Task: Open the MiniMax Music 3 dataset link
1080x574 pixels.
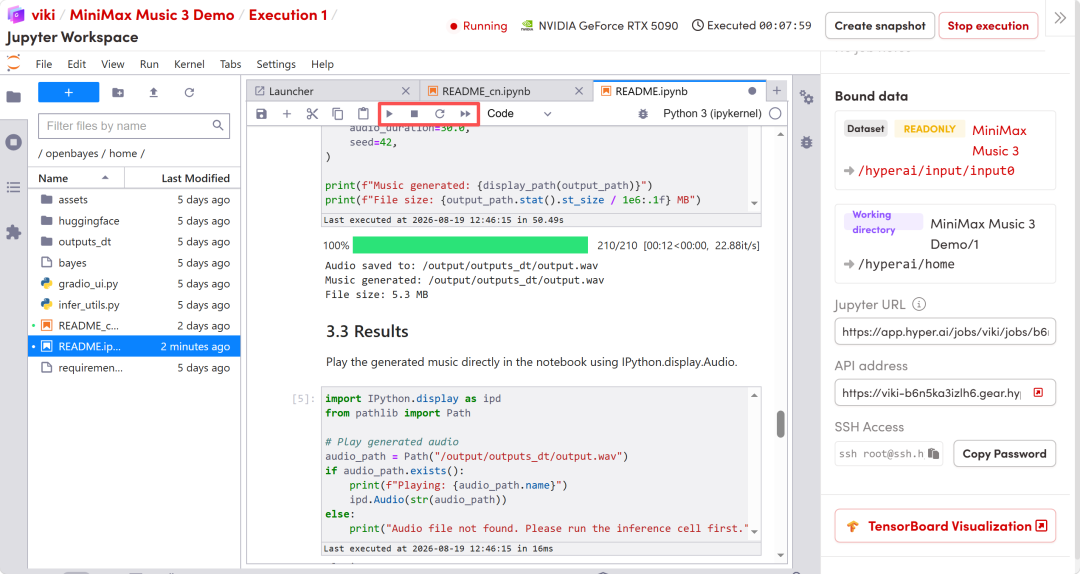Action: click(x=999, y=141)
